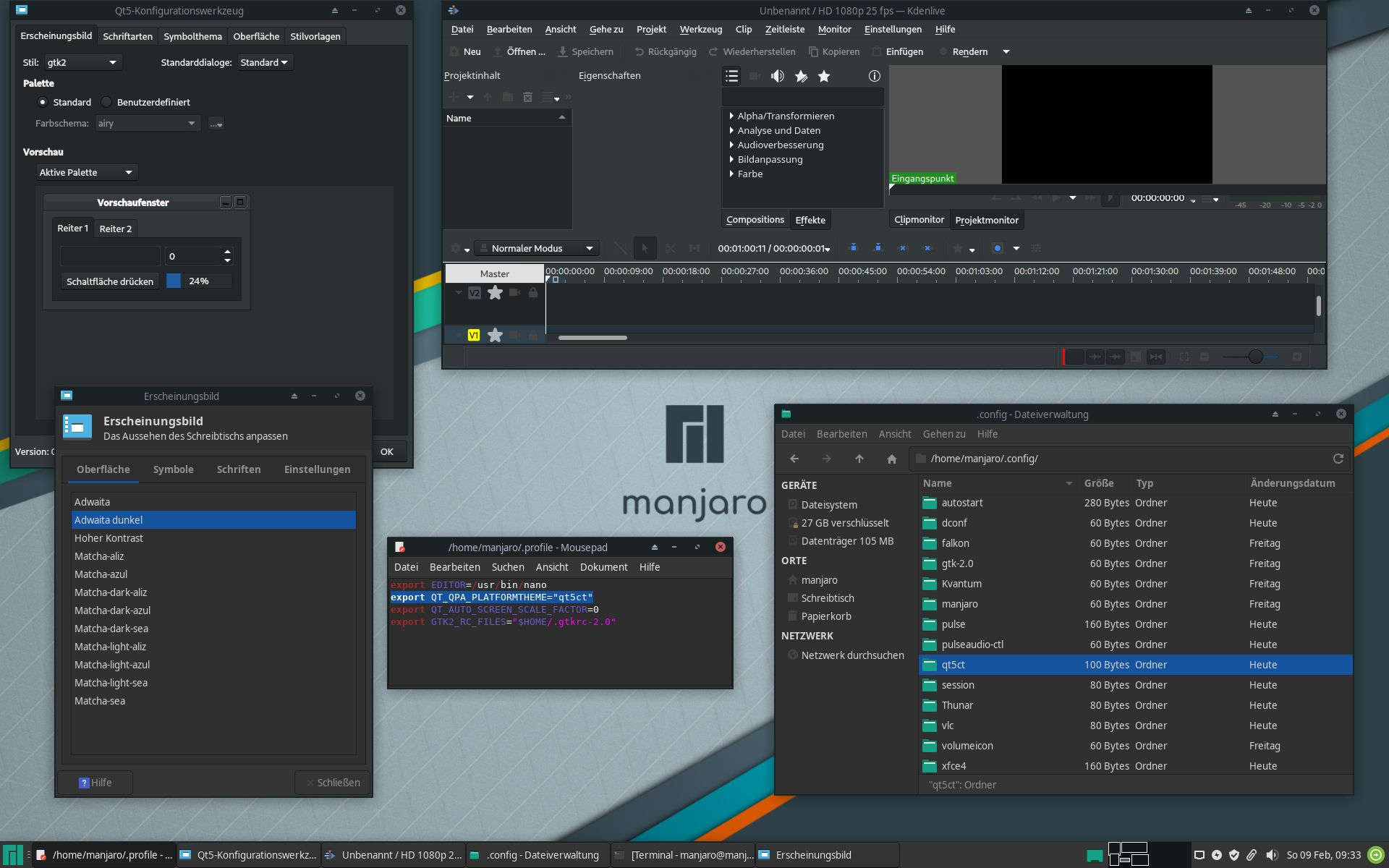
Task: Select Standard palette radio button
Action: (x=43, y=102)
